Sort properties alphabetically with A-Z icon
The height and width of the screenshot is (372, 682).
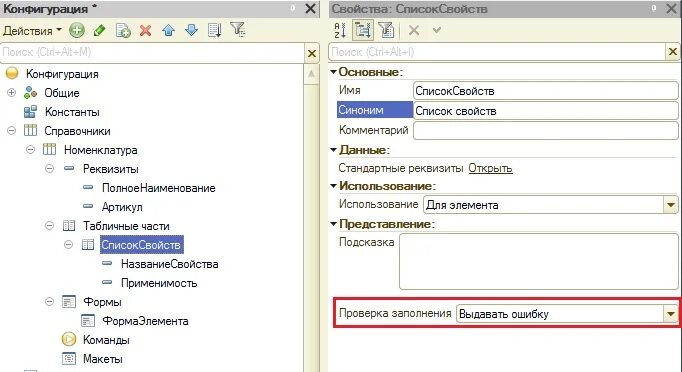point(340,30)
